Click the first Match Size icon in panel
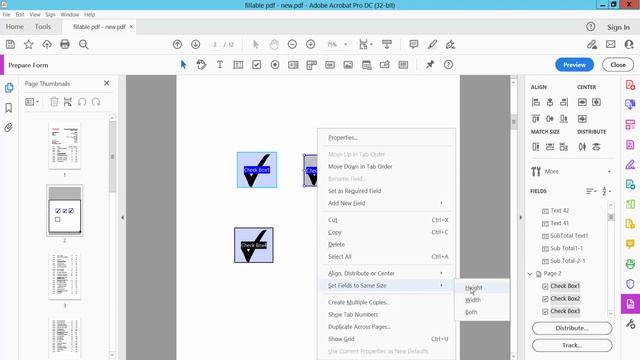Screen dimensions: 640x360 [536, 147]
